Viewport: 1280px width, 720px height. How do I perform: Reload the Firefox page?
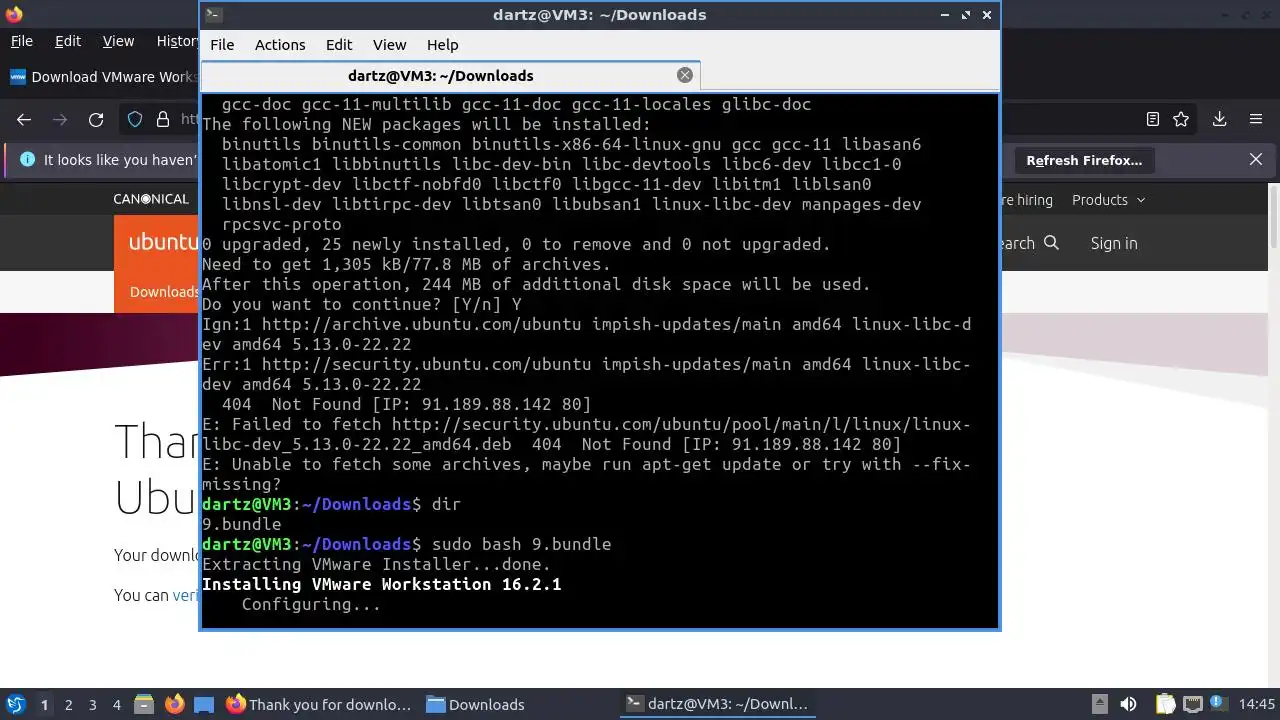[x=96, y=119]
